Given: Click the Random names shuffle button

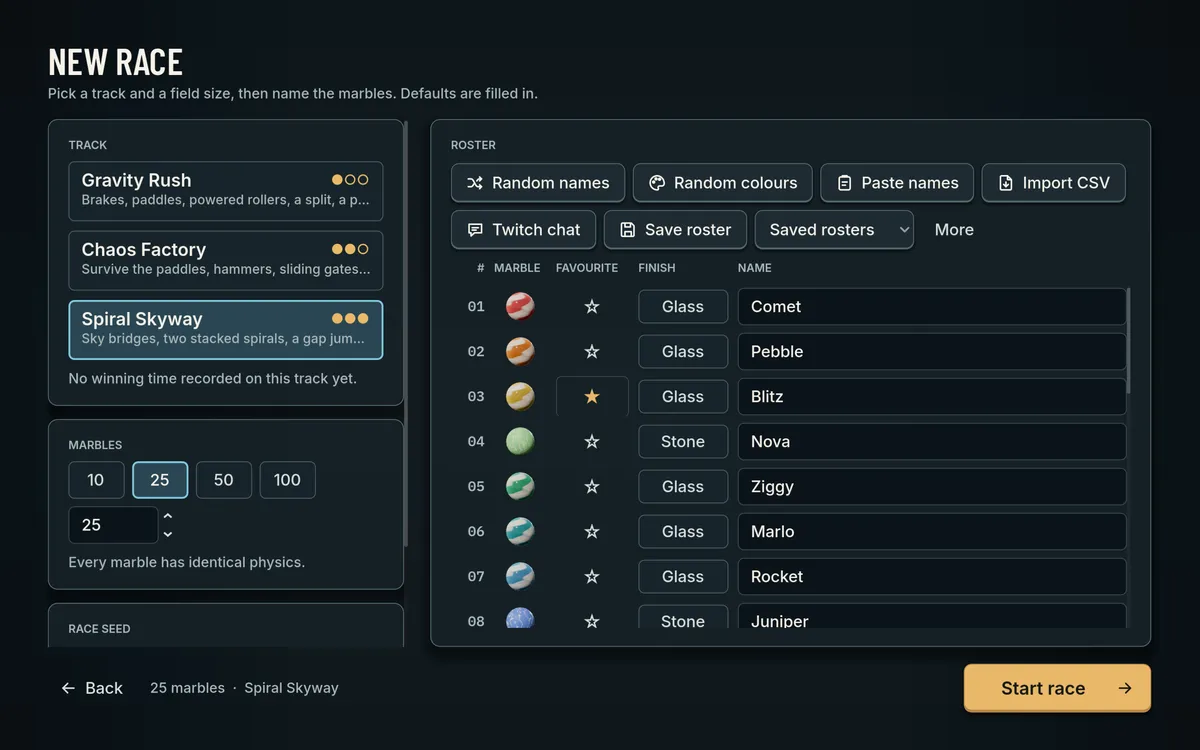Looking at the screenshot, I should click(x=538, y=183).
